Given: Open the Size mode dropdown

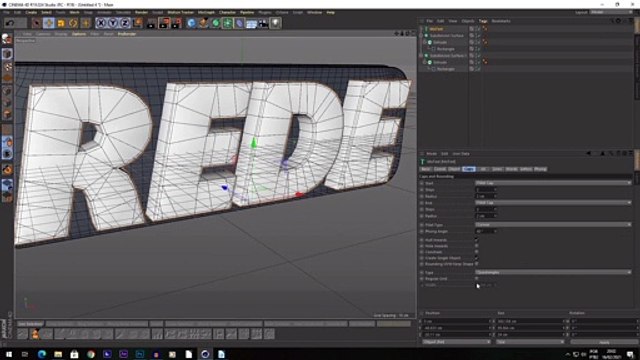Looking at the screenshot, I should (x=530, y=342).
